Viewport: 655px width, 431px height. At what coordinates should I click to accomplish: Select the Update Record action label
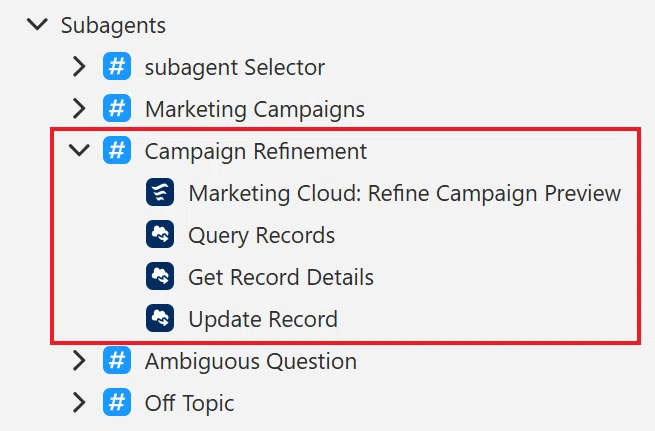point(263,319)
